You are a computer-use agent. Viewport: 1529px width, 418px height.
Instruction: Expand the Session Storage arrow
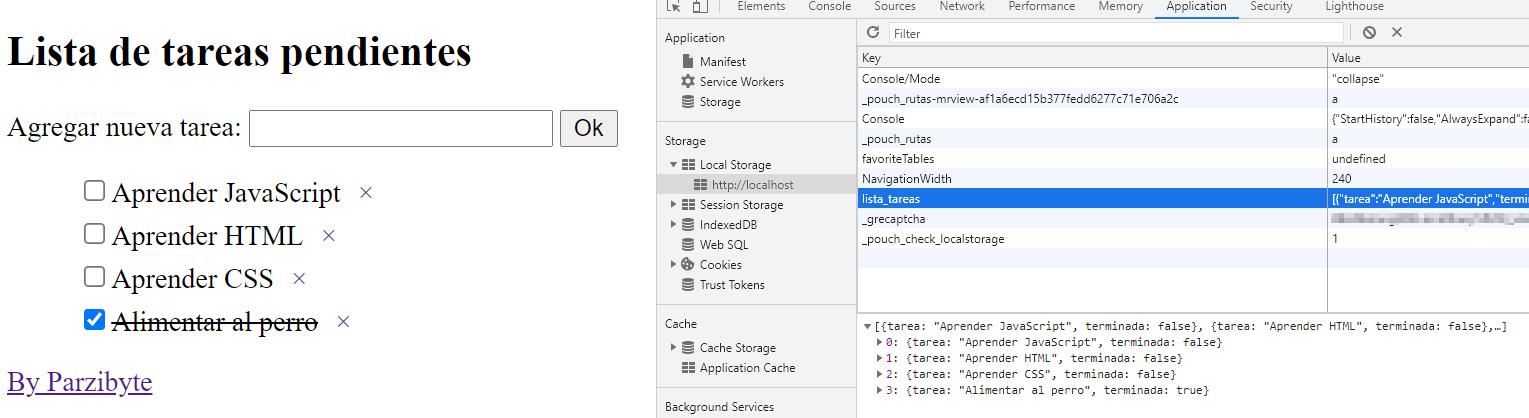673,205
